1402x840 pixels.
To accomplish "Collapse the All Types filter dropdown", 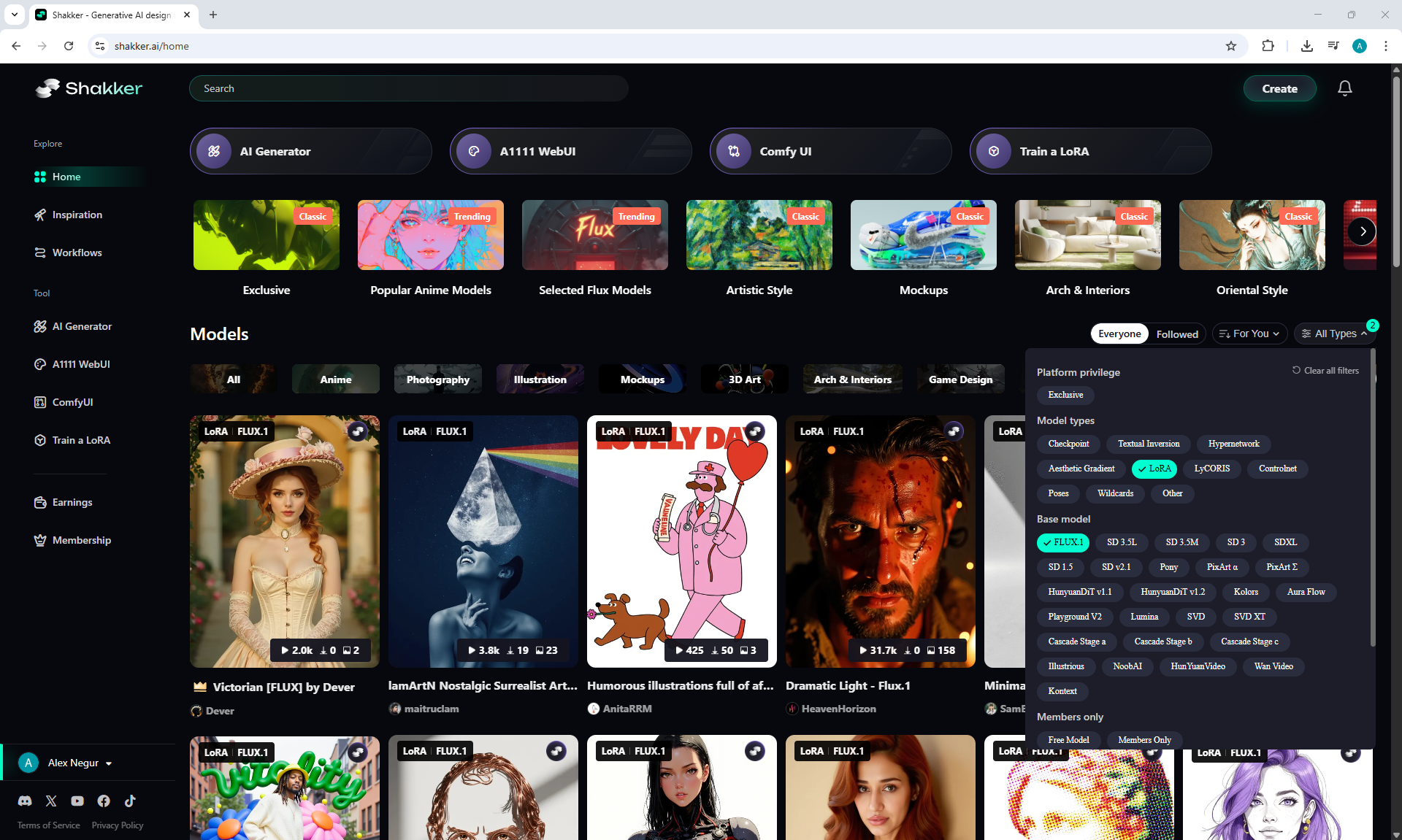I will (1335, 334).
